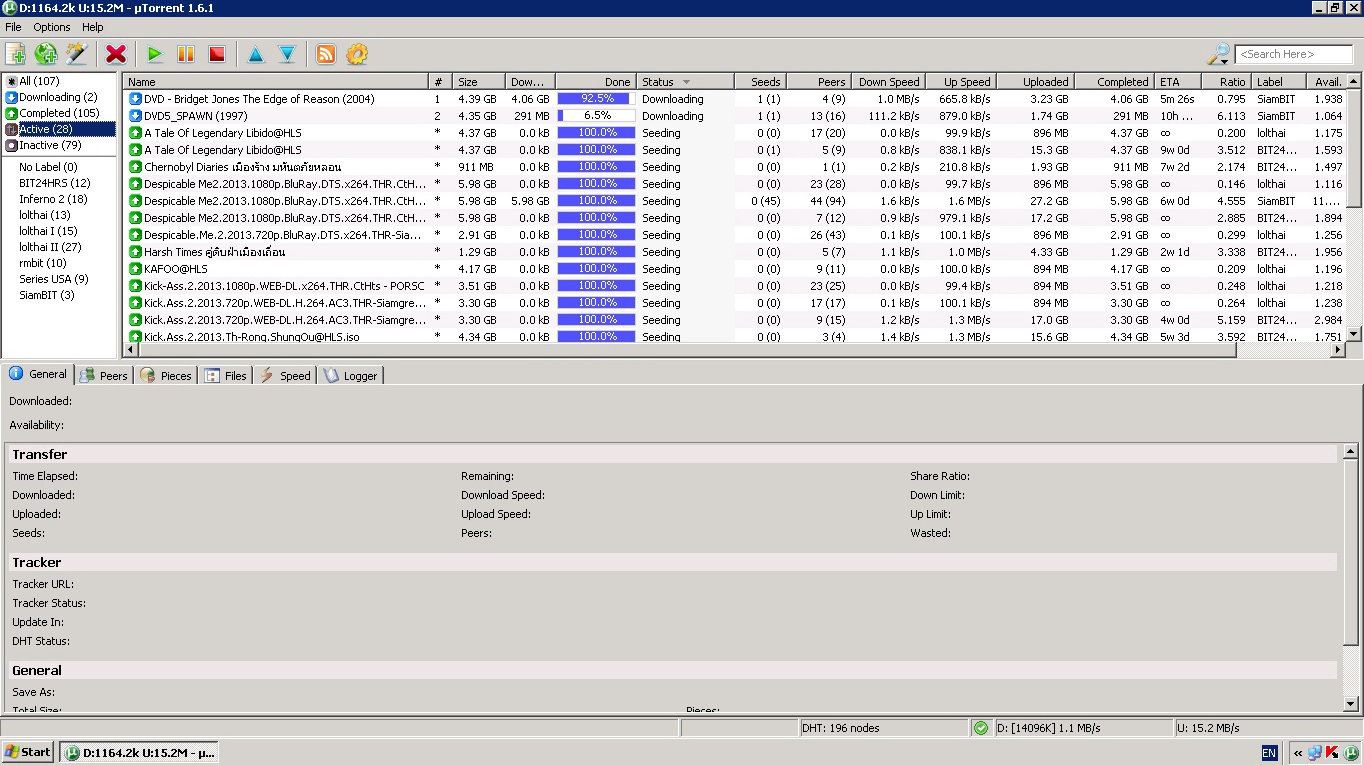Open the File menu
The width and height of the screenshot is (1364, 765).
point(13,27)
